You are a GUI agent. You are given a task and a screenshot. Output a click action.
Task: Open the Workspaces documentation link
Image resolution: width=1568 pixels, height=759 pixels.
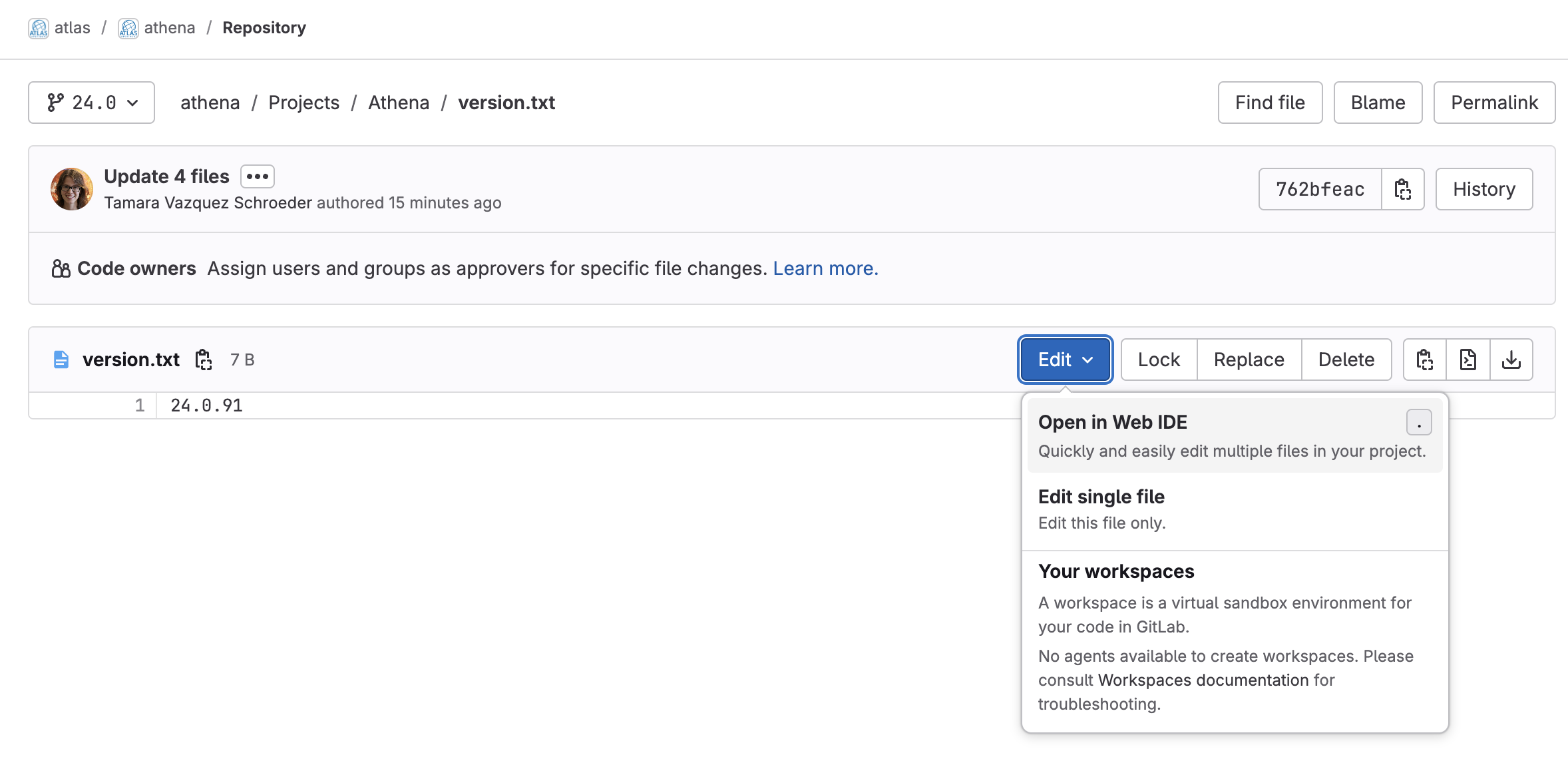(x=1203, y=680)
